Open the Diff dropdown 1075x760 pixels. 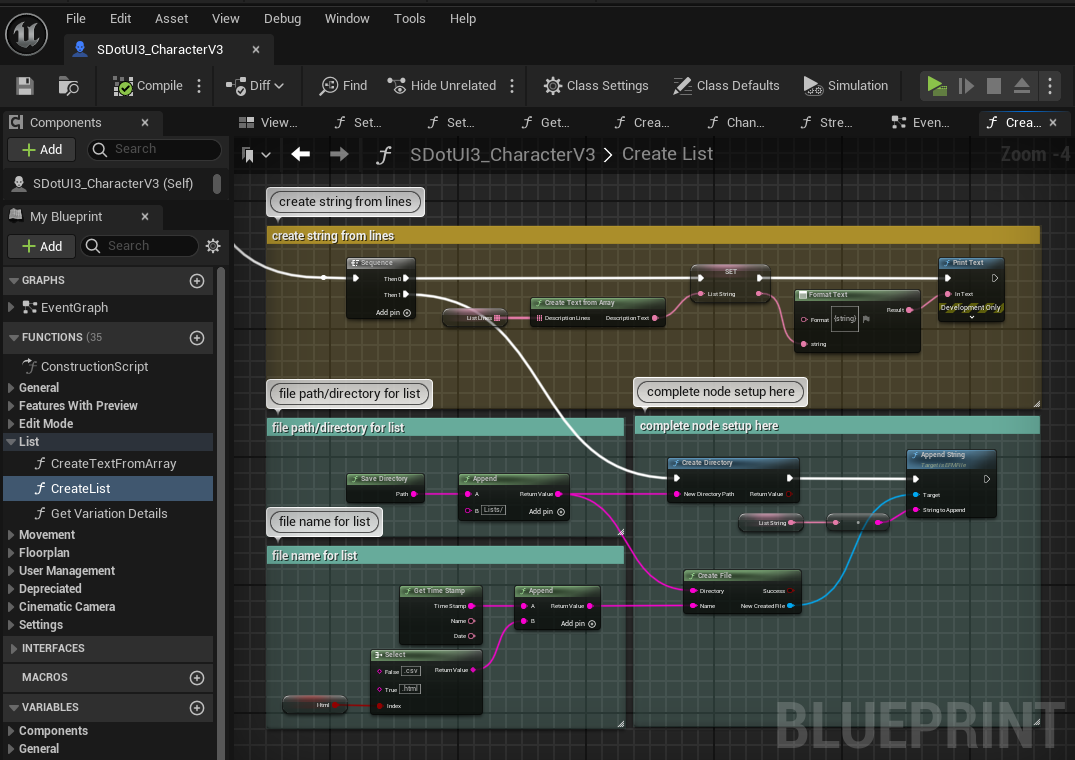[255, 86]
